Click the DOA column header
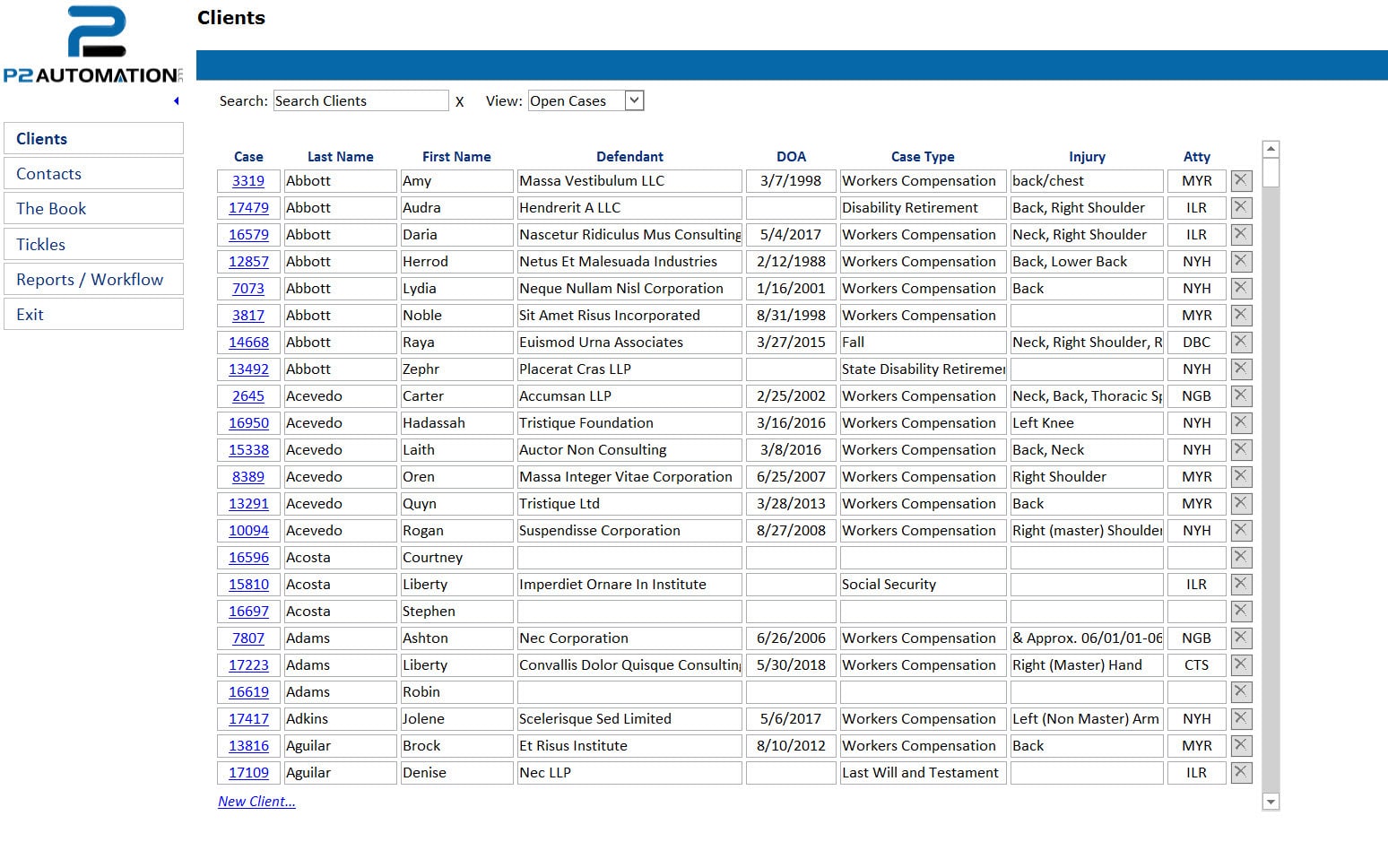Screen dimensions: 1388x868 791,156
